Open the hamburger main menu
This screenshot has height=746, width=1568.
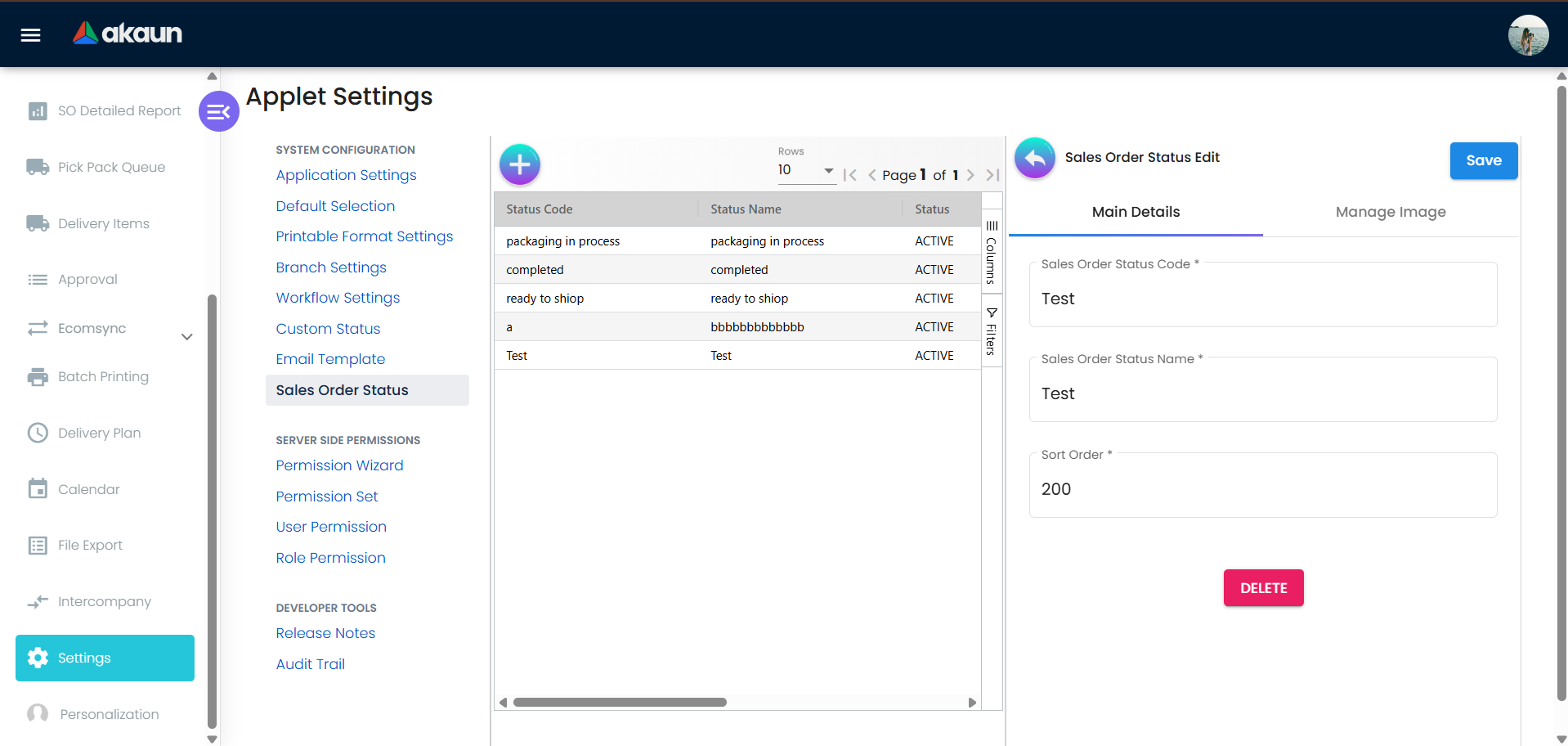tap(30, 34)
